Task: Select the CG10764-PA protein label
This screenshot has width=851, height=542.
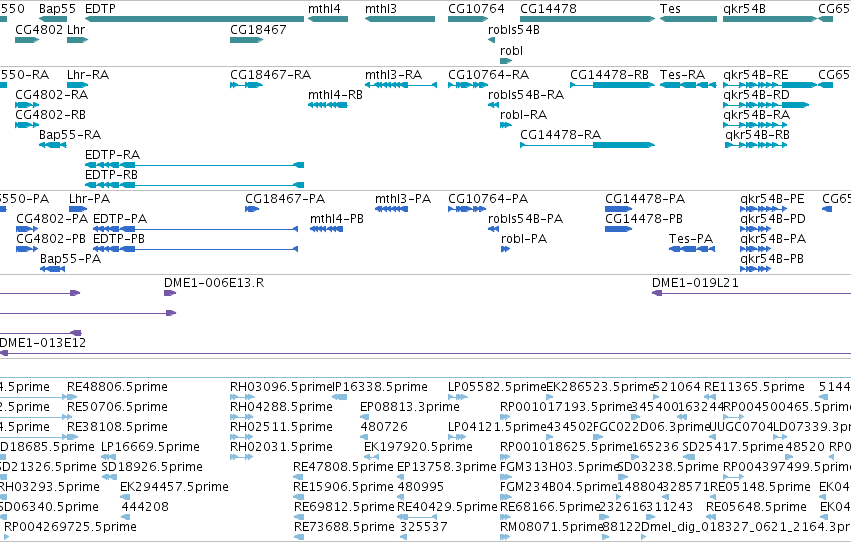Action: [488, 199]
